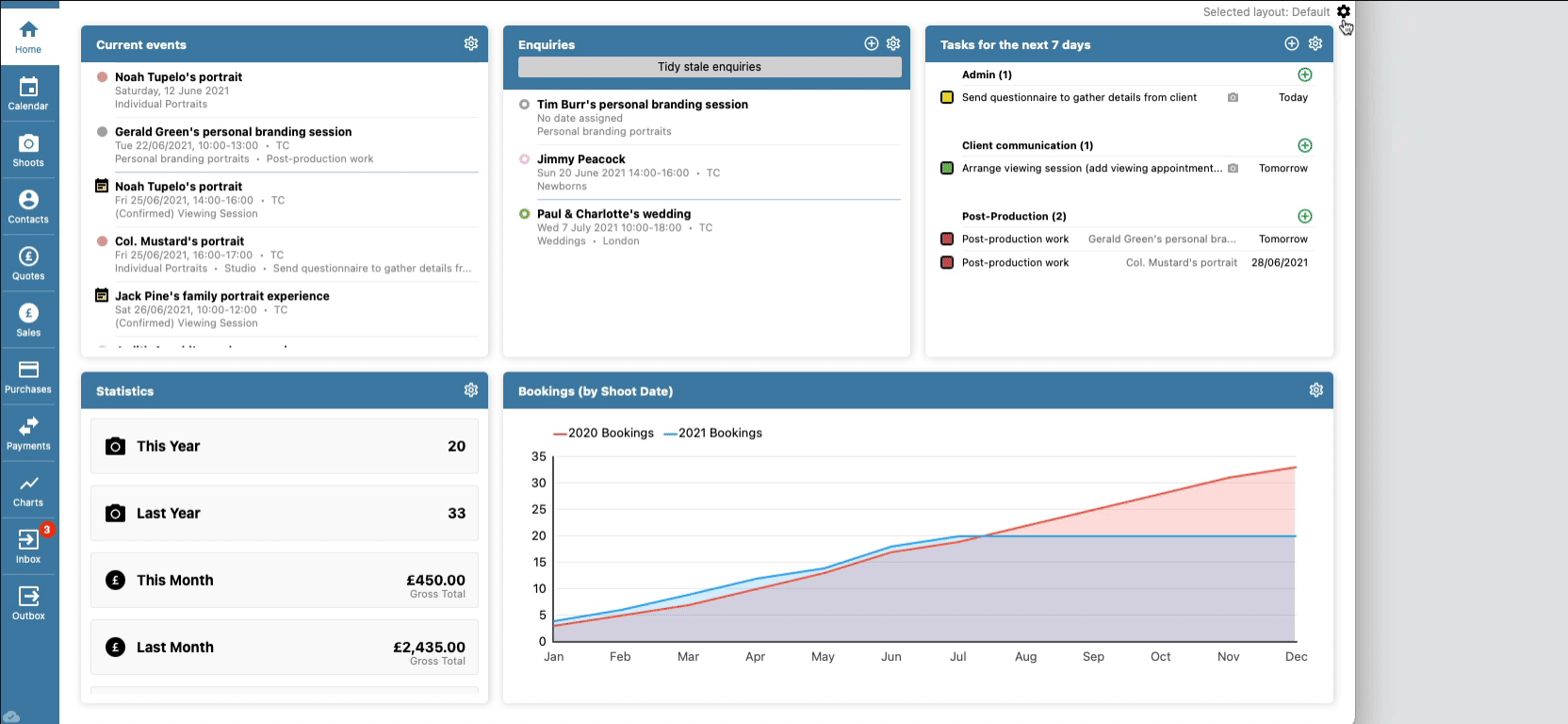Viewport: 1568px width, 724px height.
Task: Add a task under Client communication
Action: click(1305, 146)
